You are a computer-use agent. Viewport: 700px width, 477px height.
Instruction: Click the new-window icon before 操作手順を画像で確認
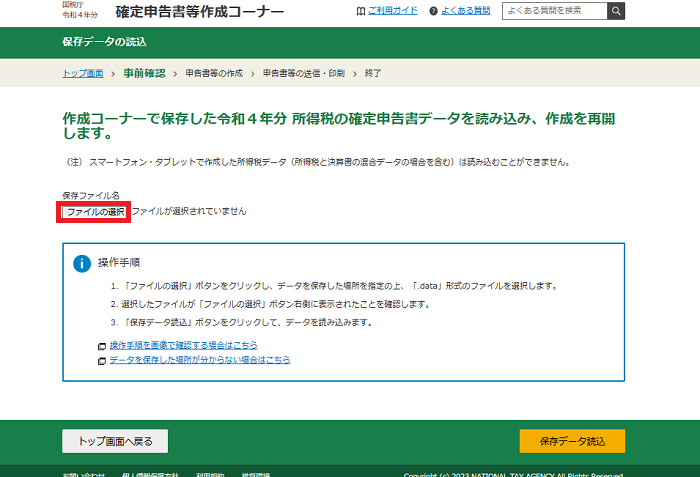pos(102,346)
